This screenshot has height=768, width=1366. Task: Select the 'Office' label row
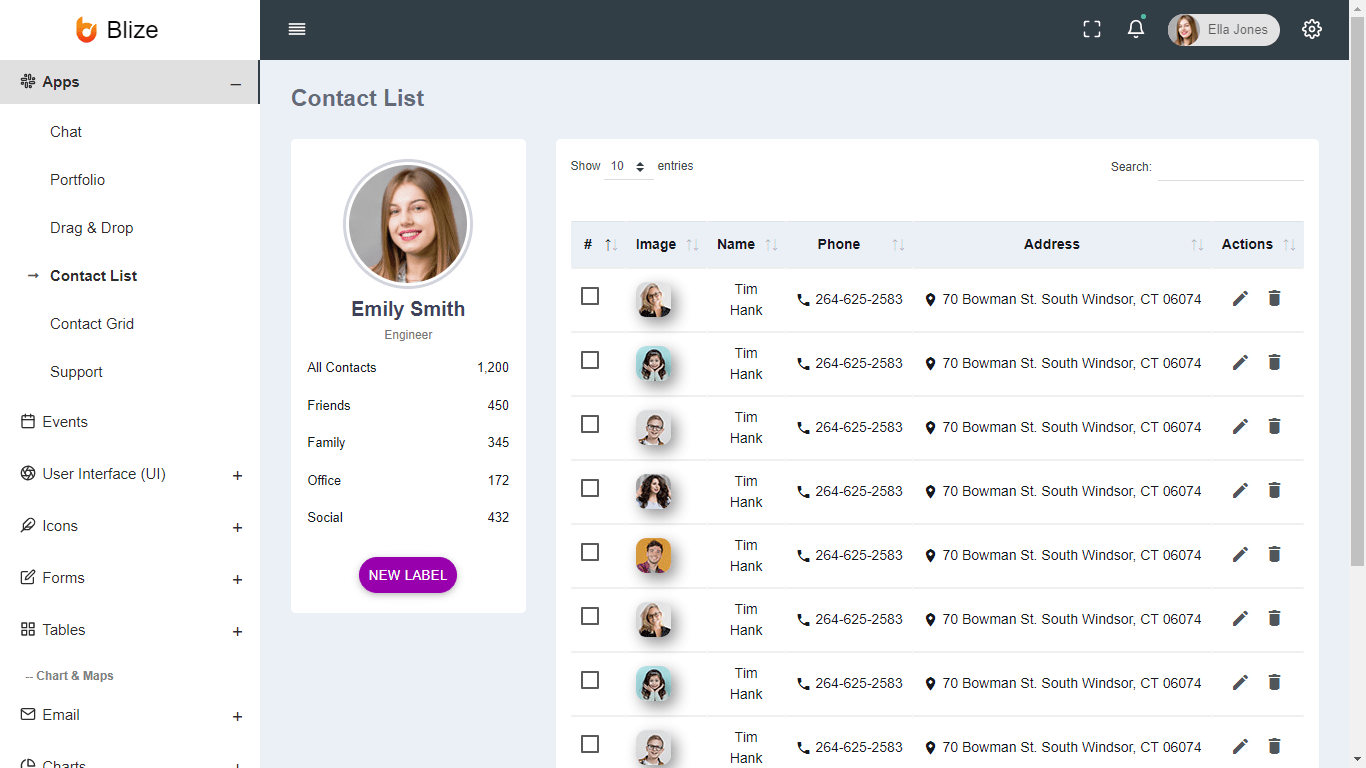click(408, 480)
